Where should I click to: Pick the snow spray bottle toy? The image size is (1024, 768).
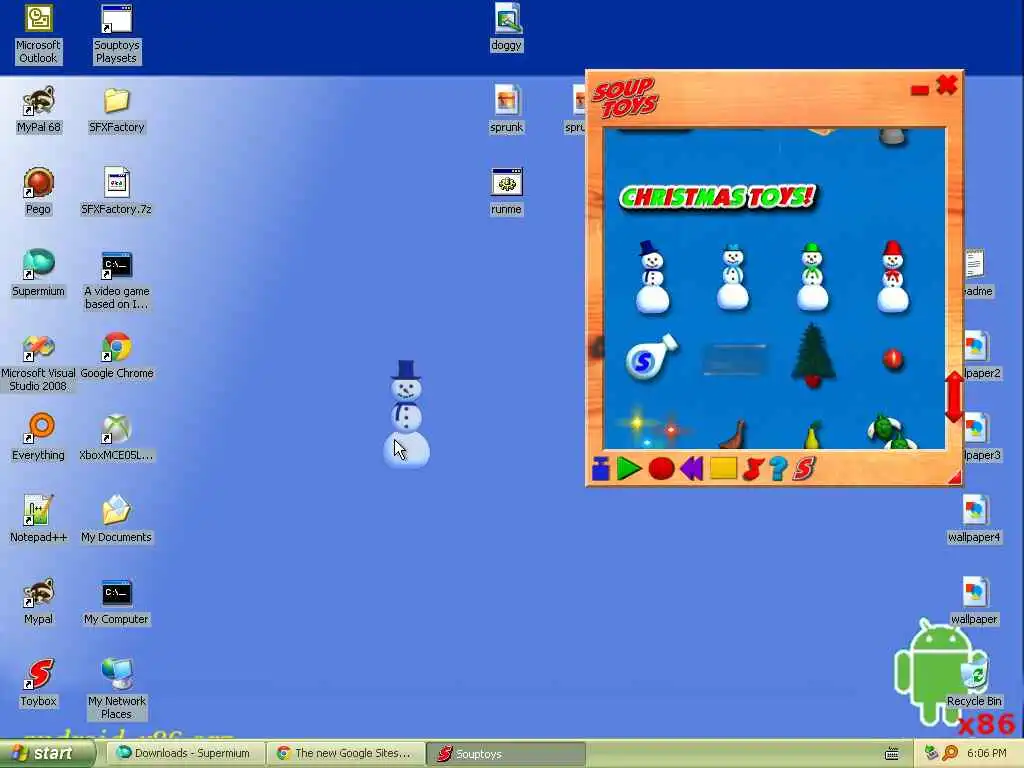pos(651,357)
